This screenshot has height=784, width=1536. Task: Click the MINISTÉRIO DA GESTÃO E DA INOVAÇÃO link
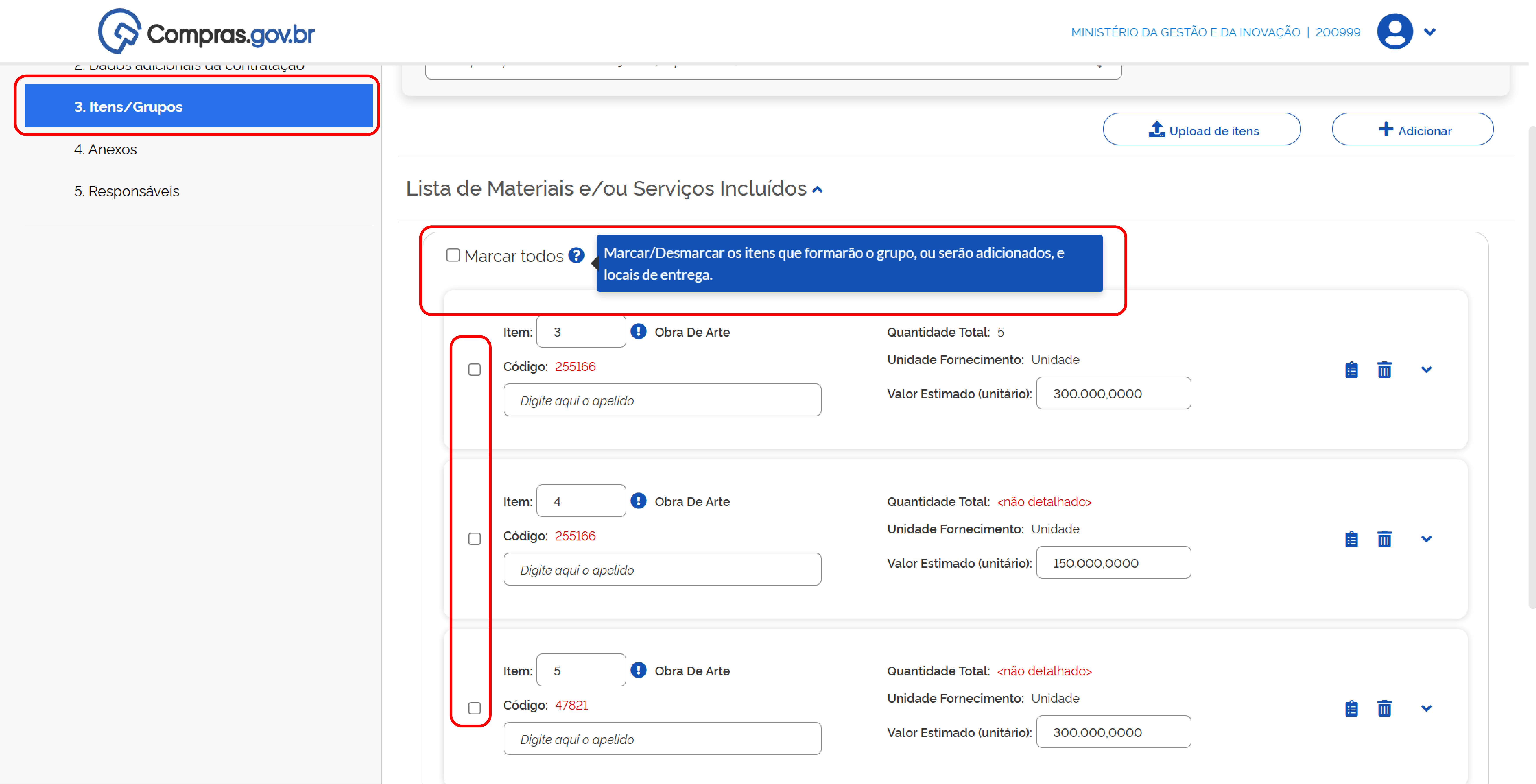1185,32
